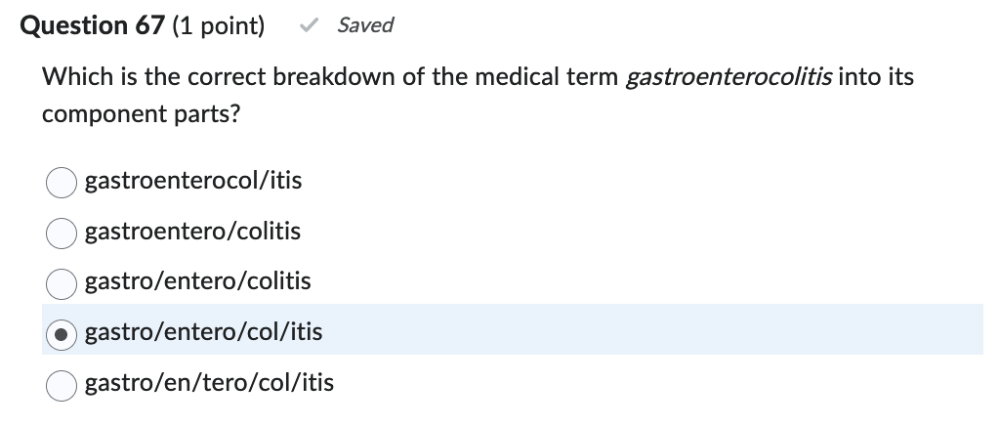Pick the gastro/entero/colitis radio option

(x=62, y=282)
